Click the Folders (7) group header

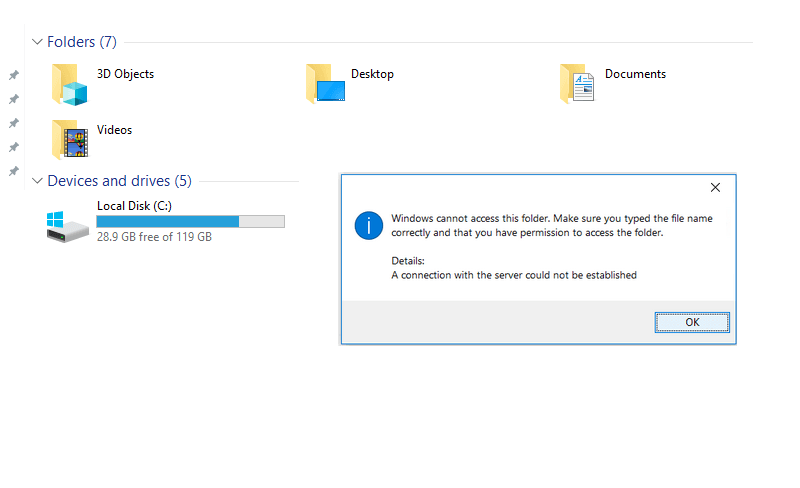point(82,42)
